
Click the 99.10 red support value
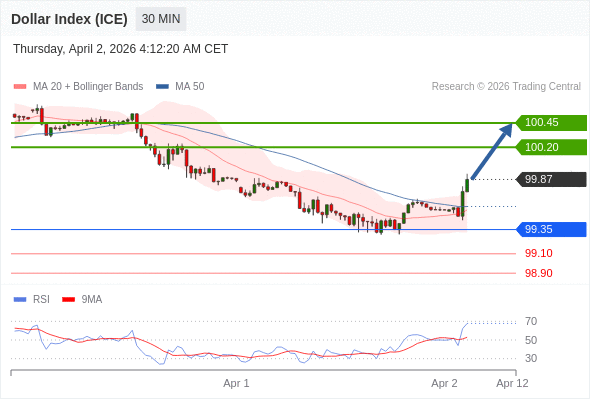tap(538, 253)
